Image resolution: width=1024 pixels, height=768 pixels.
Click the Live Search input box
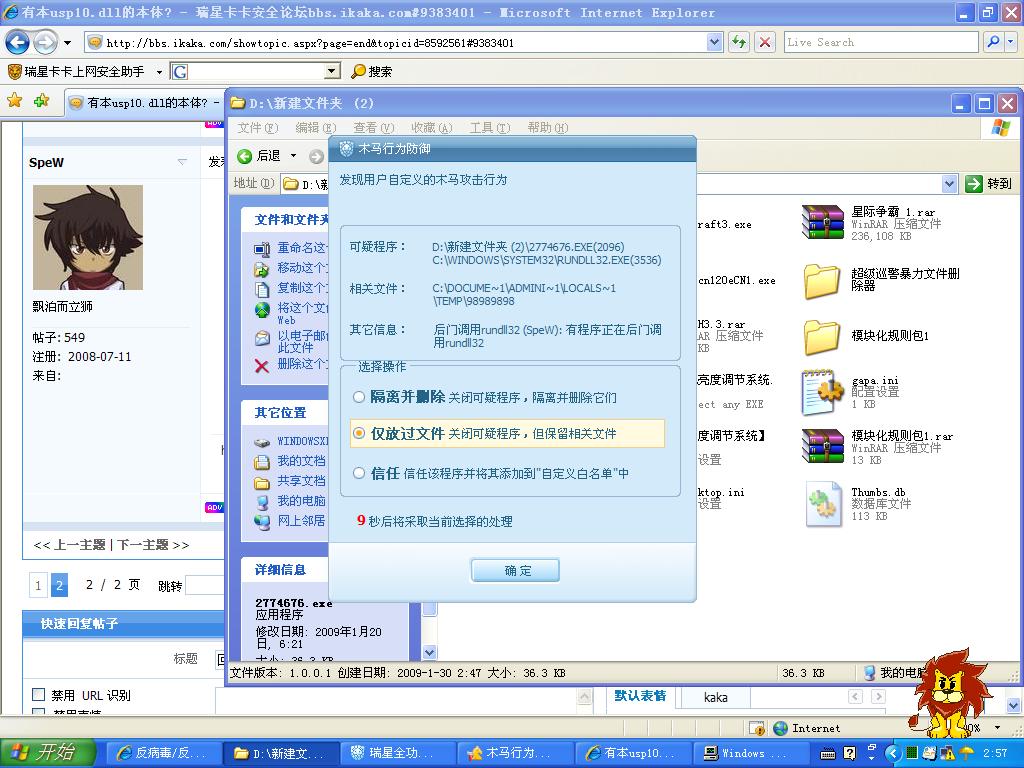click(x=881, y=42)
